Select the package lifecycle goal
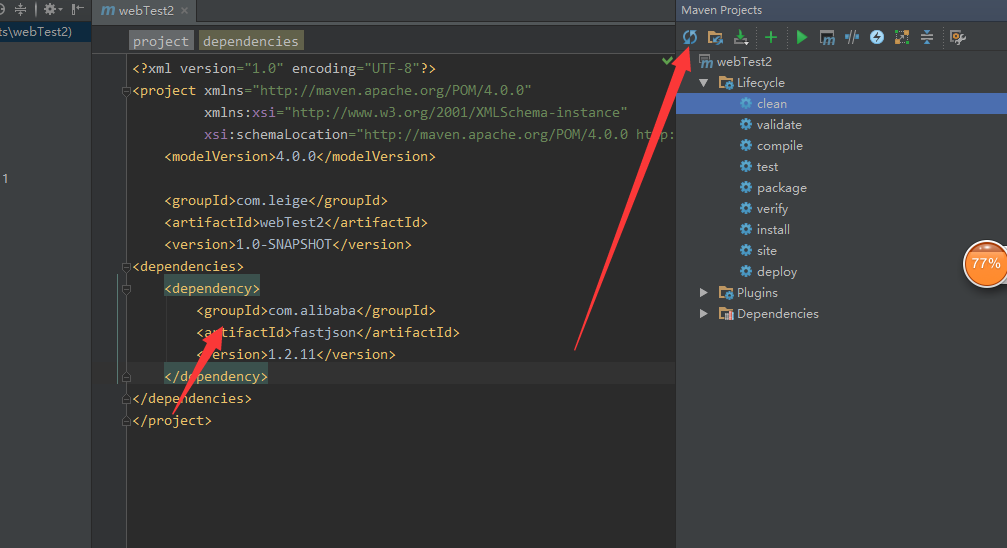 tap(781, 188)
